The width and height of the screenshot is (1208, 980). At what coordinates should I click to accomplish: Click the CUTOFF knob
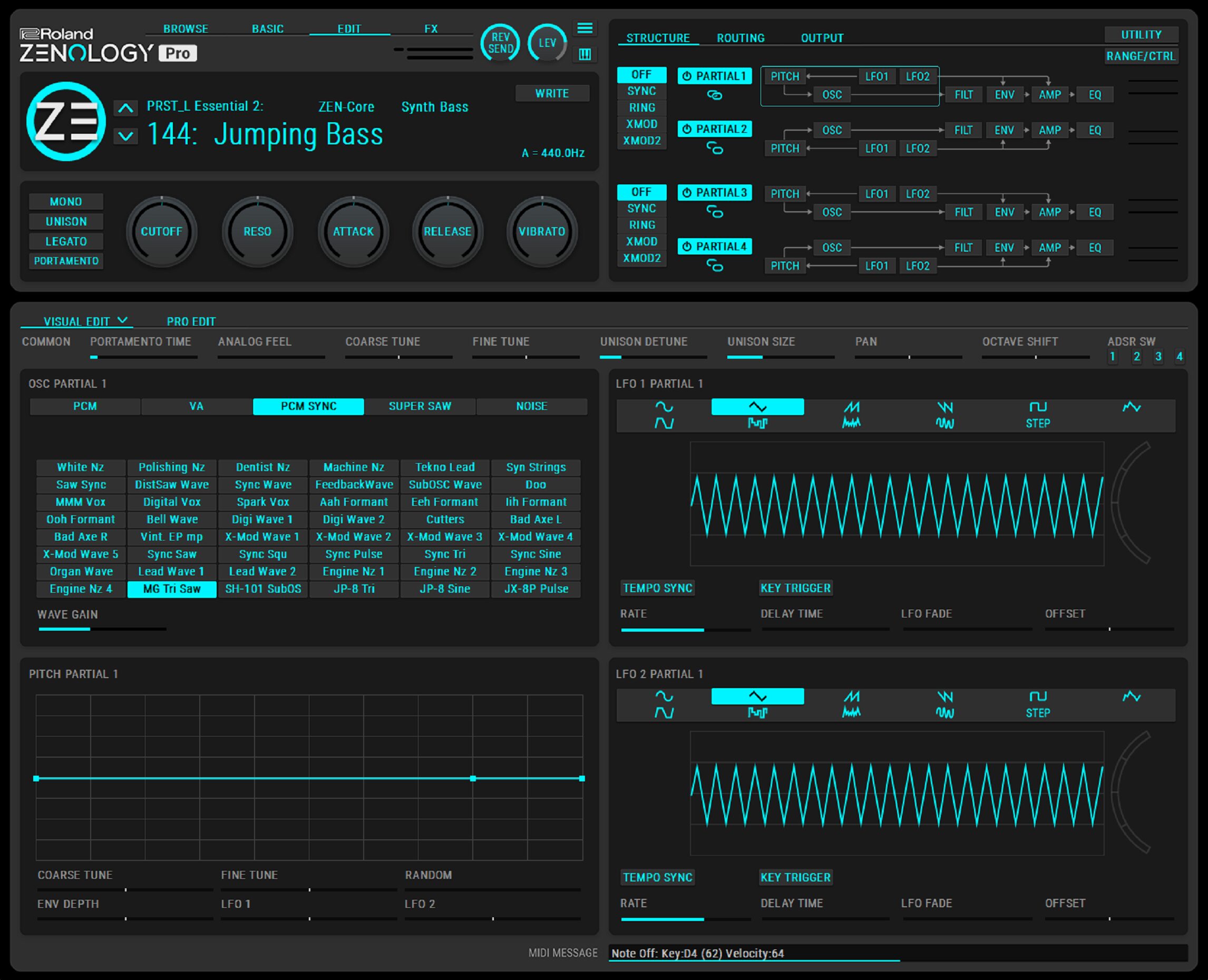[x=161, y=231]
